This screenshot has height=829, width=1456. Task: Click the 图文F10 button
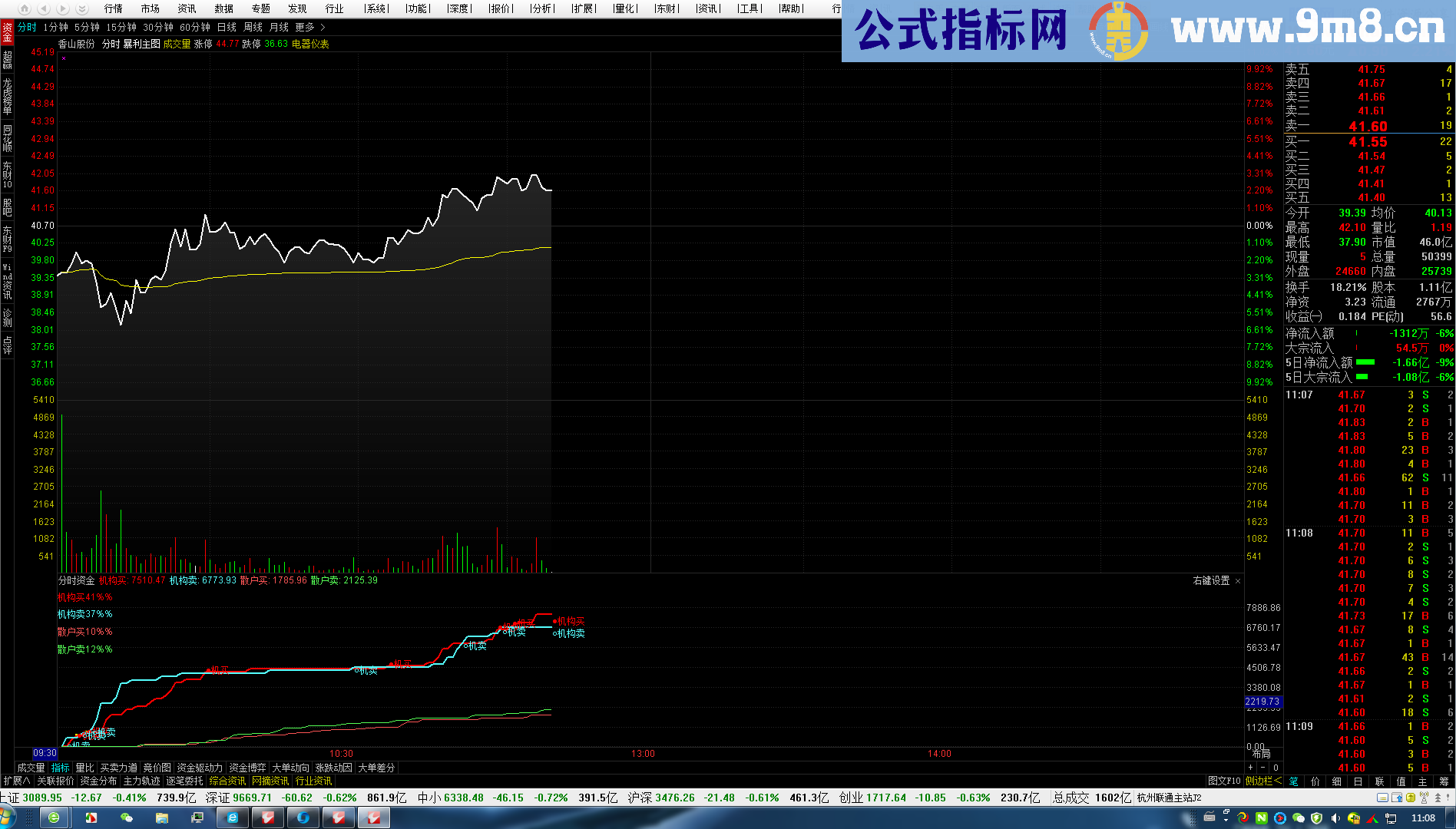1223,781
